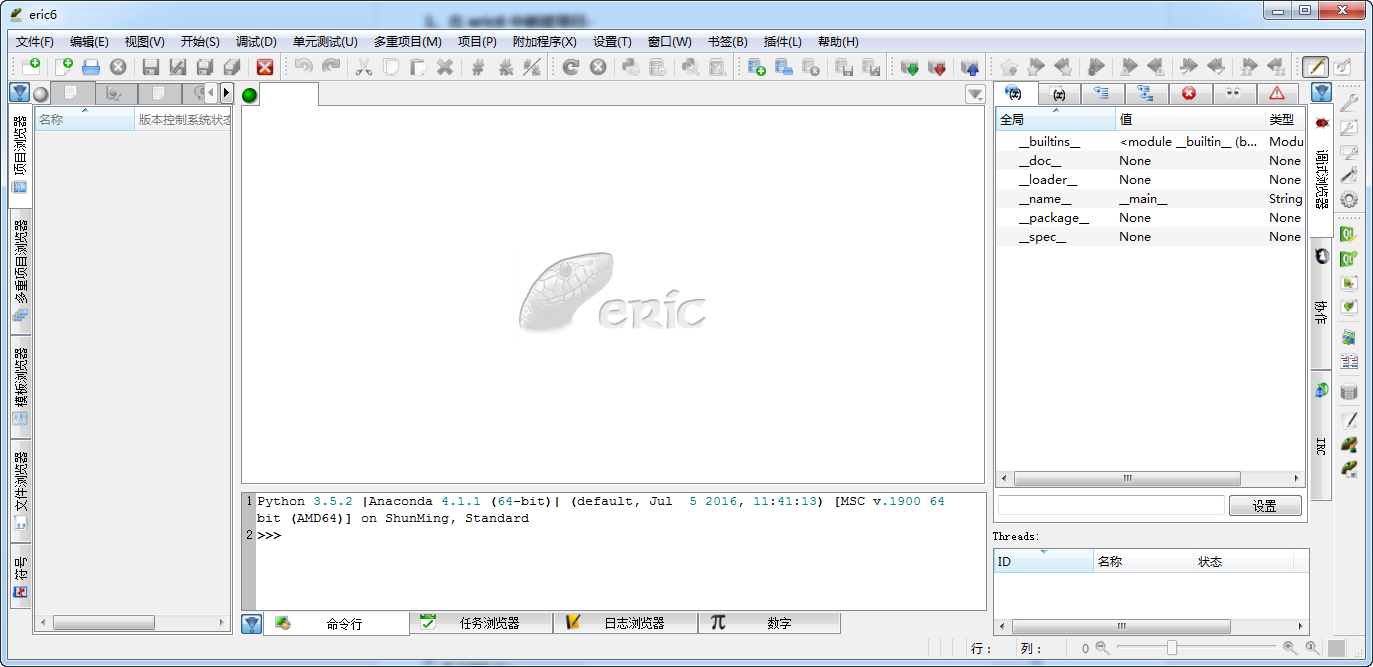This screenshot has height=667, width=1373.
Task: Switch to 数字 tab
Action: [x=769, y=623]
